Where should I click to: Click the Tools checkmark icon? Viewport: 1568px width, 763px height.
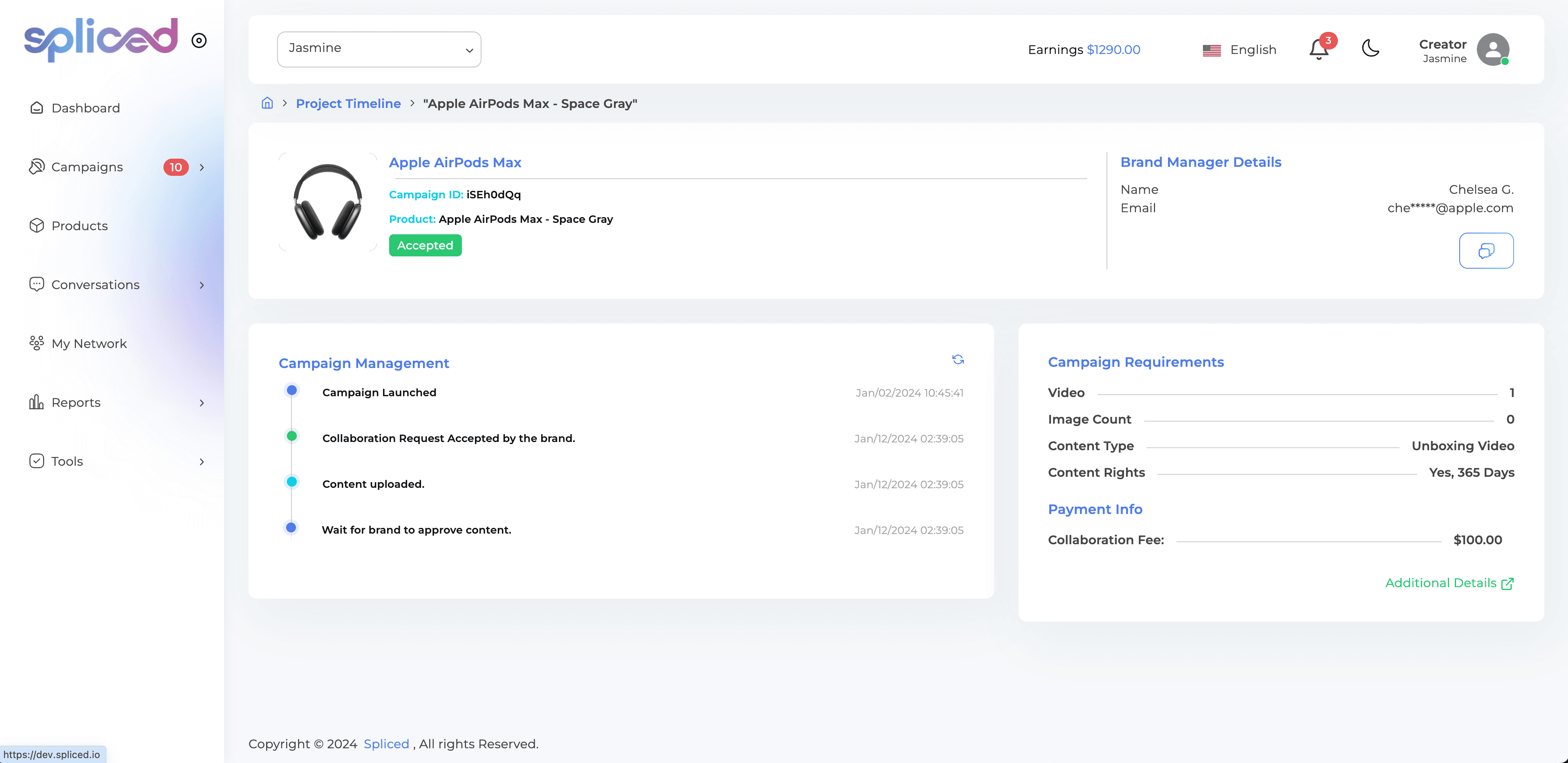pos(36,461)
